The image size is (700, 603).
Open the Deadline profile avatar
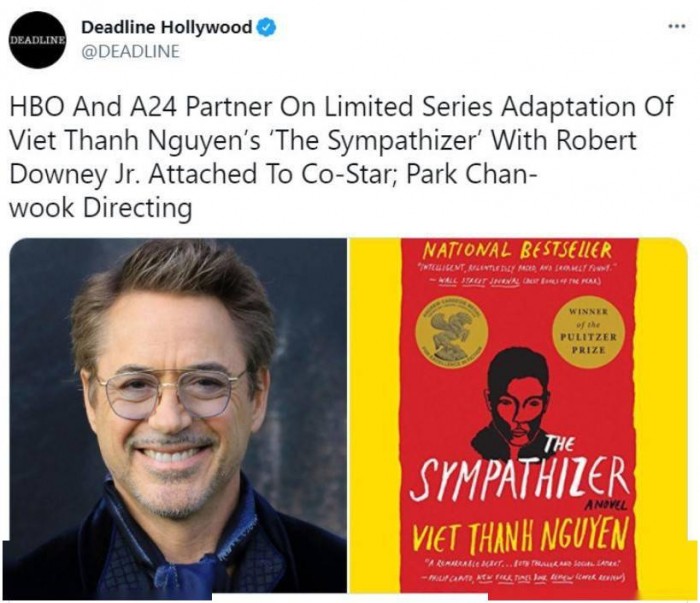[x=38, y=40]
